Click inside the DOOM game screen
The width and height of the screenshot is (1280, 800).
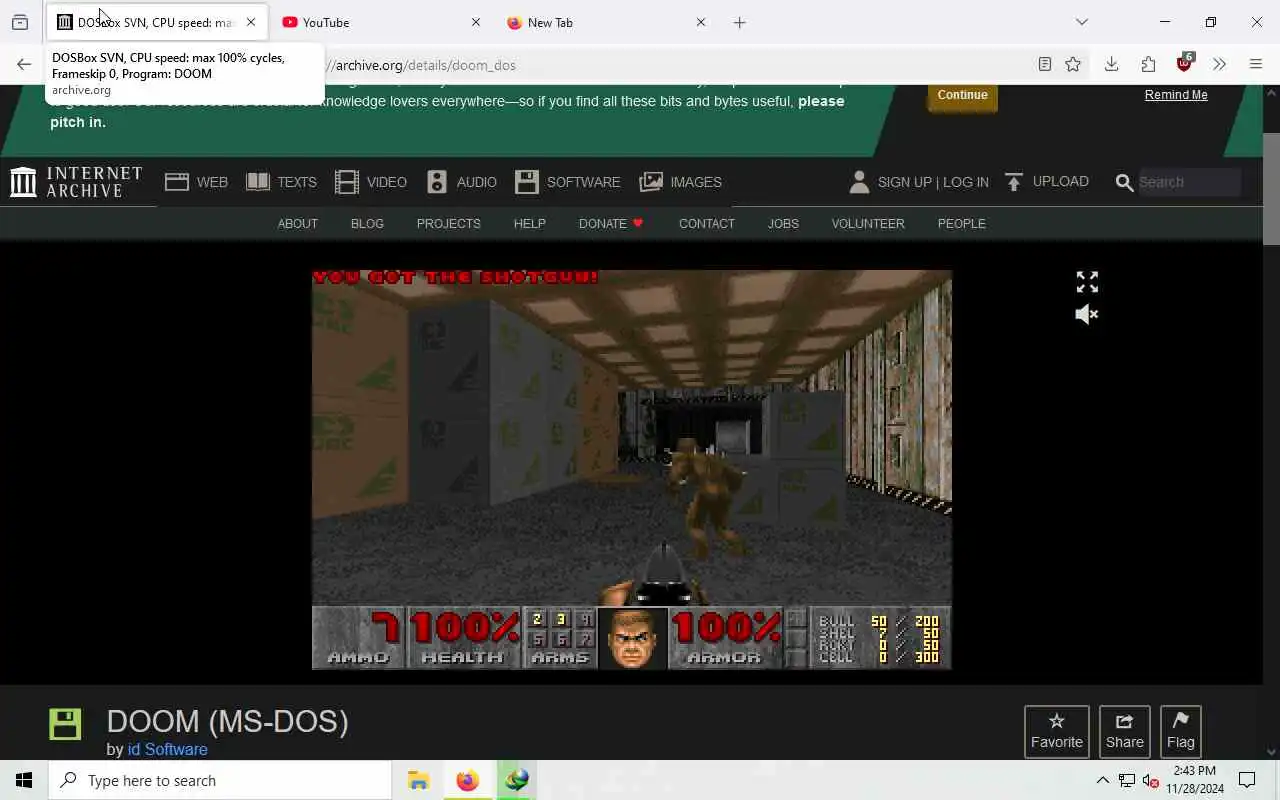(632, 469)
